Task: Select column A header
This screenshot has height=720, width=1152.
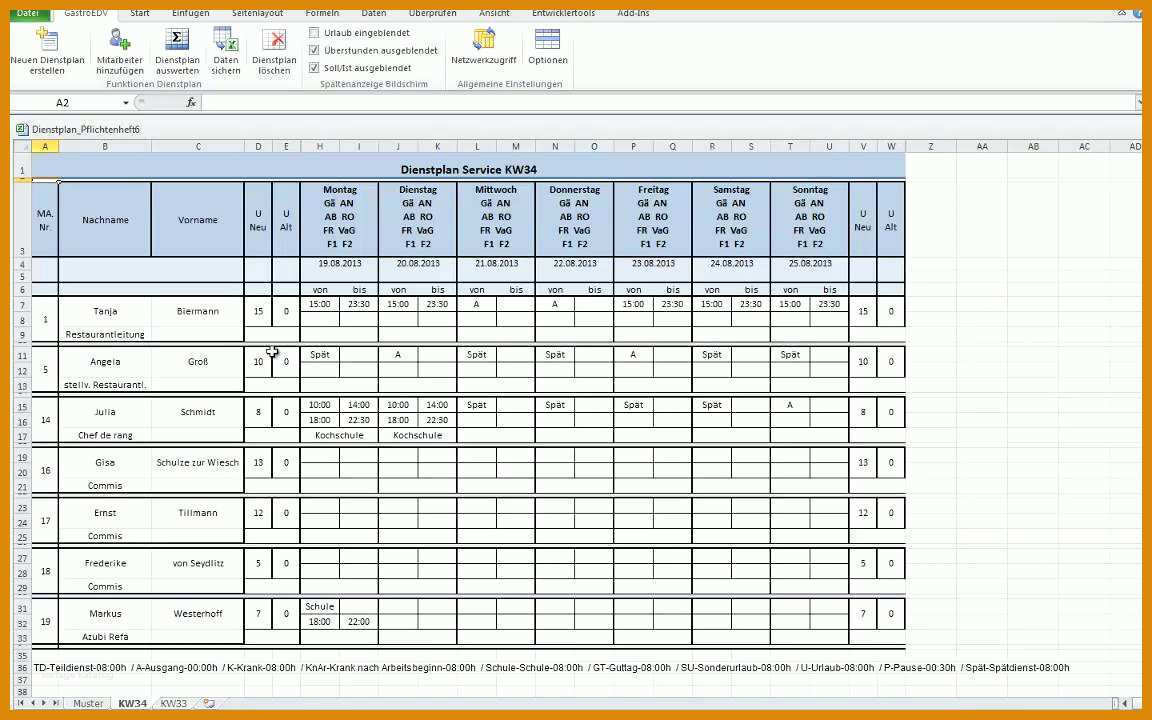Action: pyautogui.click(x=45, y=146)
